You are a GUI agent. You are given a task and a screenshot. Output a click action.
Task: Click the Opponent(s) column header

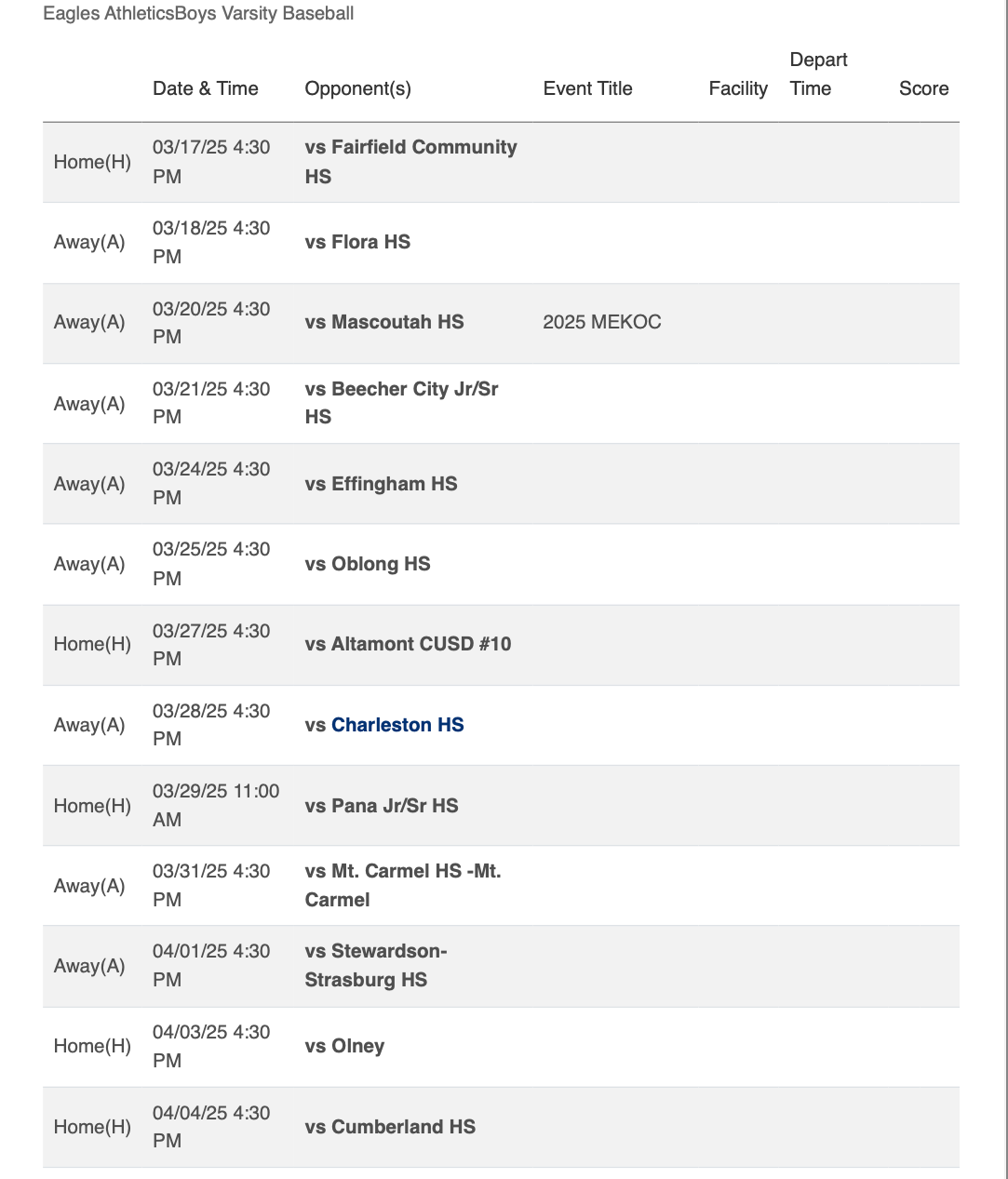click(x=358, y=88)
